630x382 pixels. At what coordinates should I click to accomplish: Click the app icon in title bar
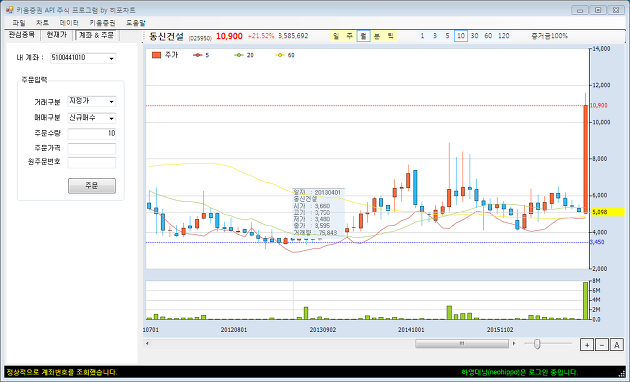point(9,10)
